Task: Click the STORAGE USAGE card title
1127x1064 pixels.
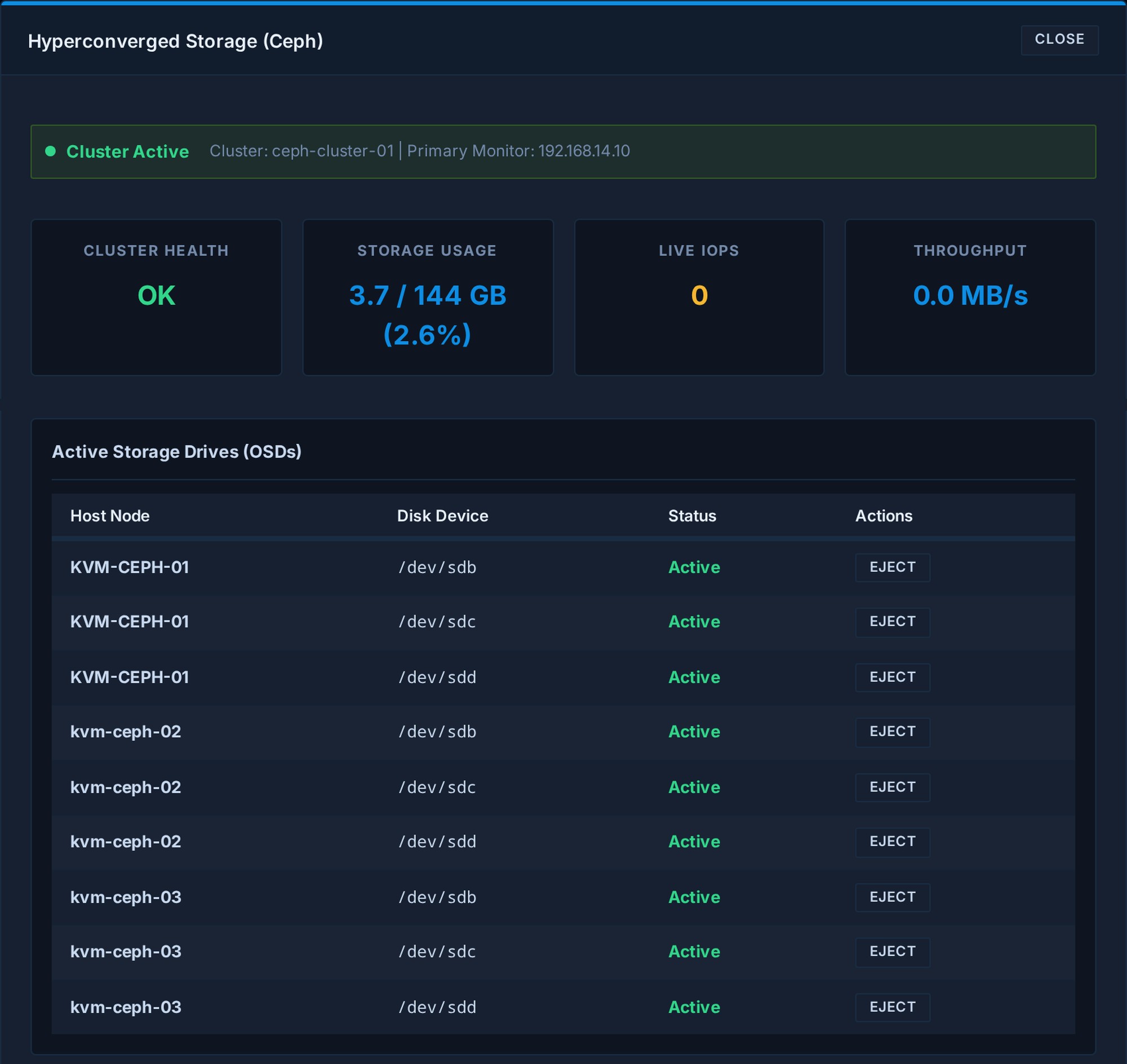Action: (427, 251)
